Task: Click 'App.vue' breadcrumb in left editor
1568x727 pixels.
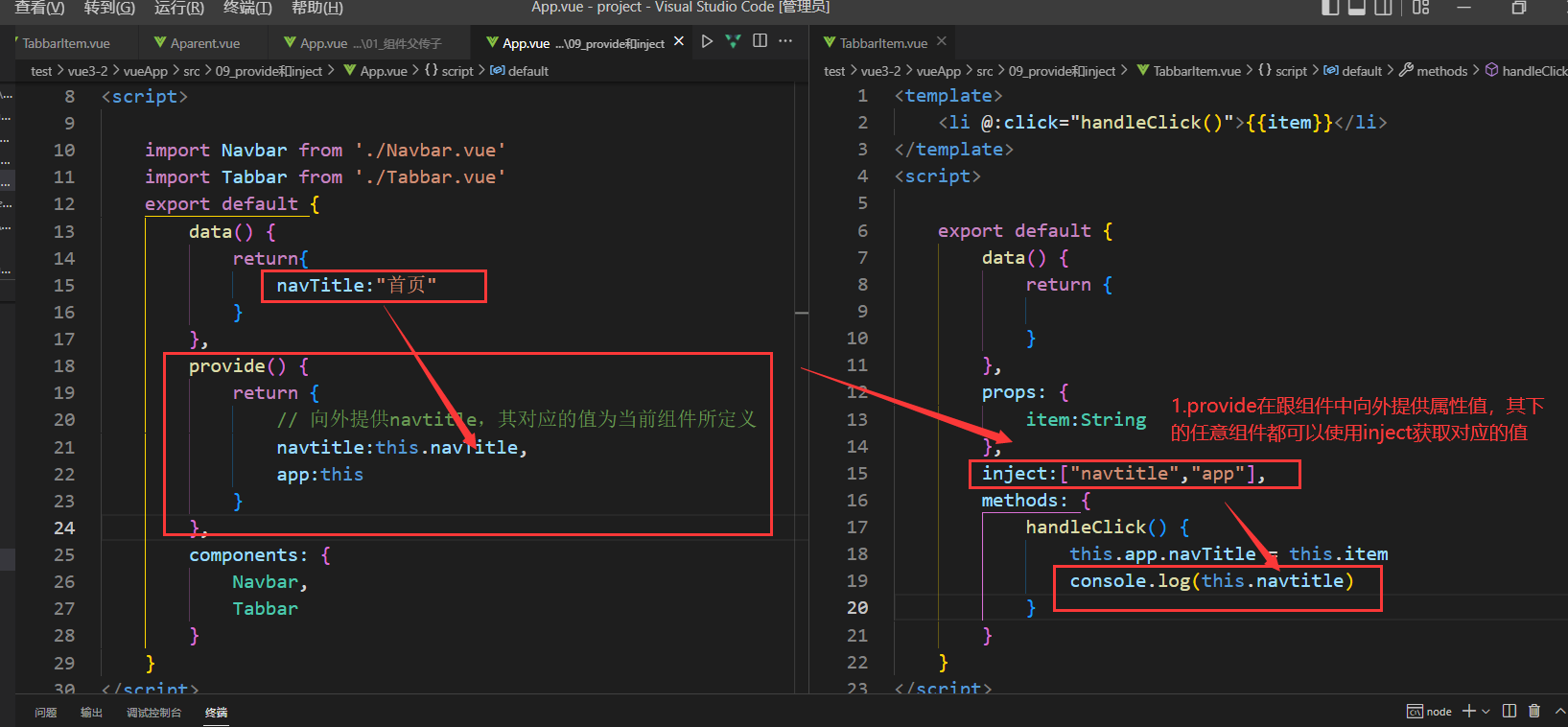Action: (376, 71)
